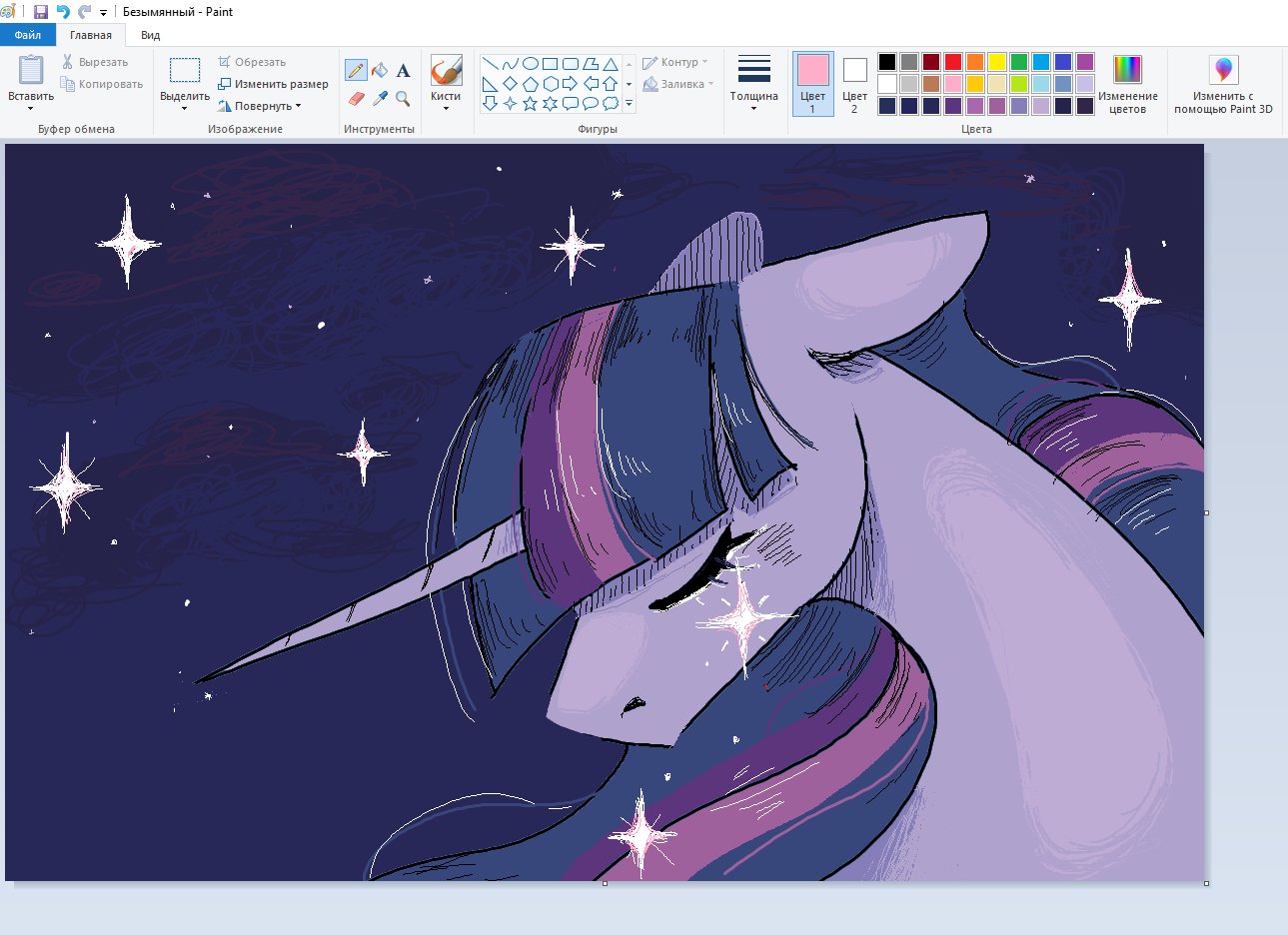Select the Color picker eyedropper tool
1288x935 pixels.
tap(380, 99)
